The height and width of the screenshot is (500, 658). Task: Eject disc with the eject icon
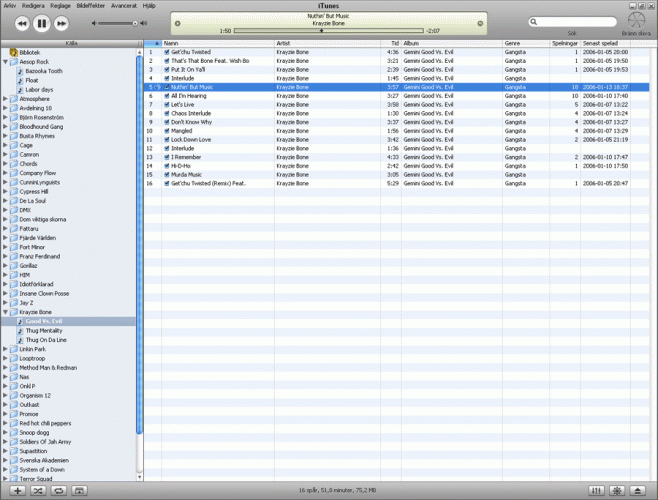click(x=638, y=490)
